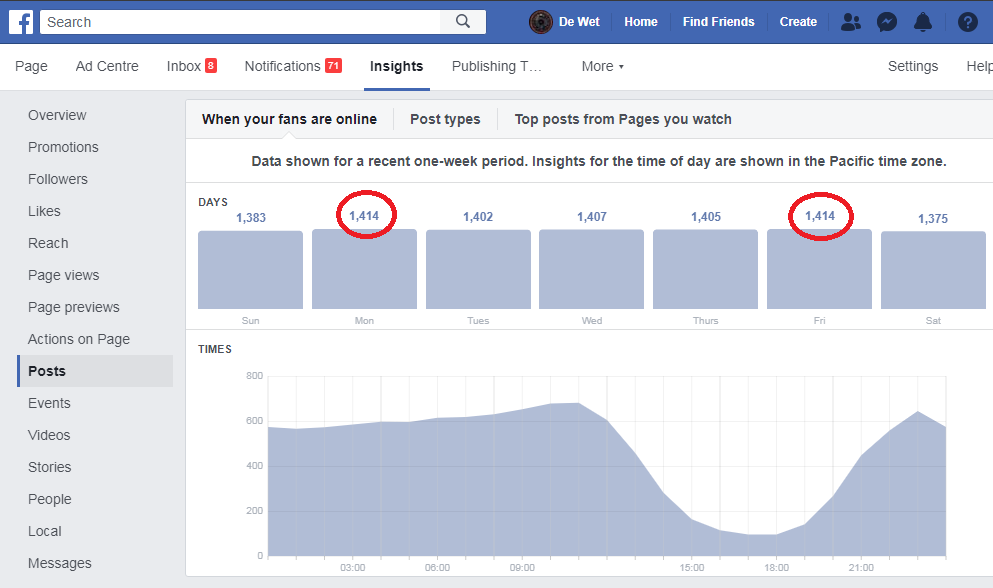Screen dimensions: 993x588
Task: Expand the More dropdown menu
Action: pos(602,67)
